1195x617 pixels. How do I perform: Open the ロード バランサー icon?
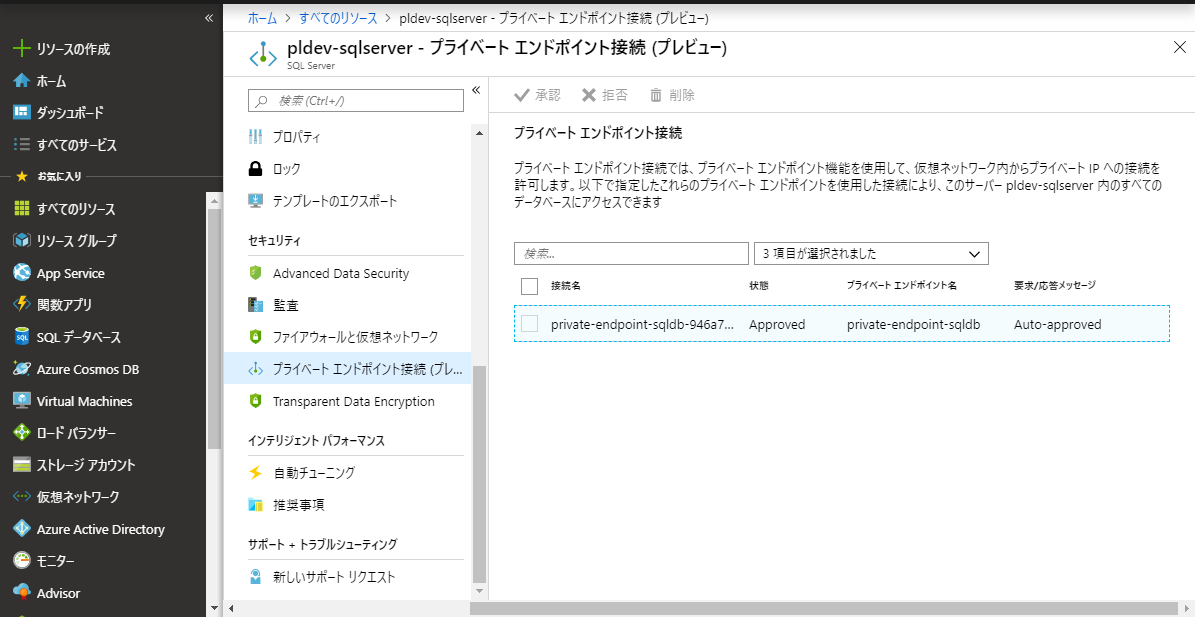21,433
